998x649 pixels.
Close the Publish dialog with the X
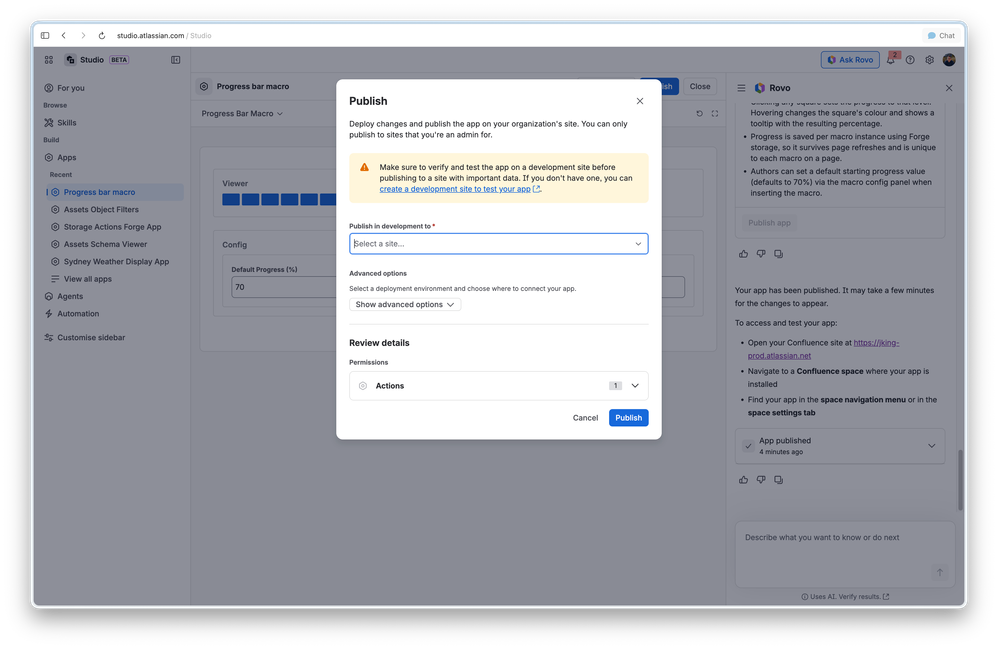640,101
